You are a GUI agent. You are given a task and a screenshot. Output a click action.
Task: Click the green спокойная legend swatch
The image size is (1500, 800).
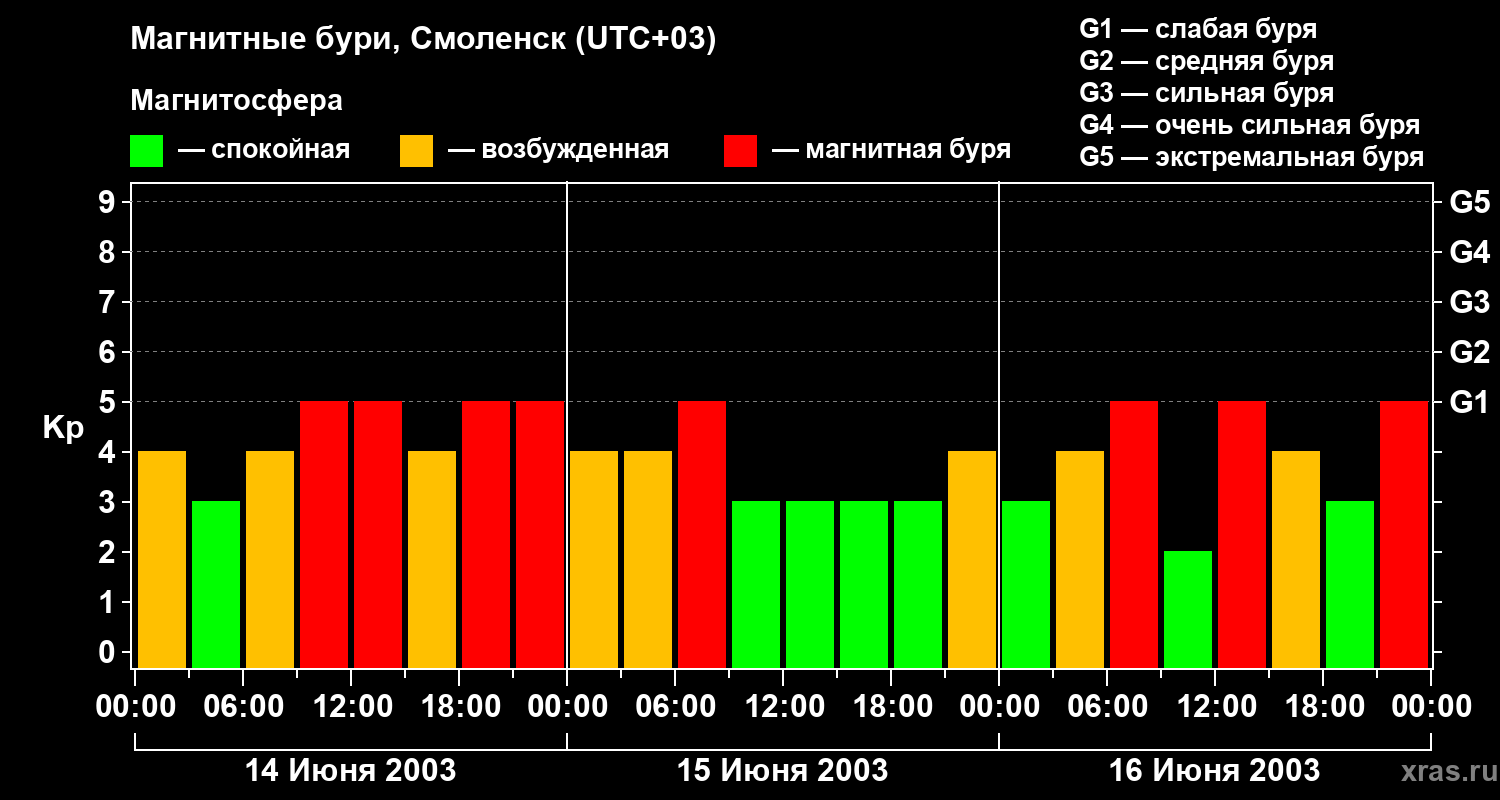pos(146,151)
